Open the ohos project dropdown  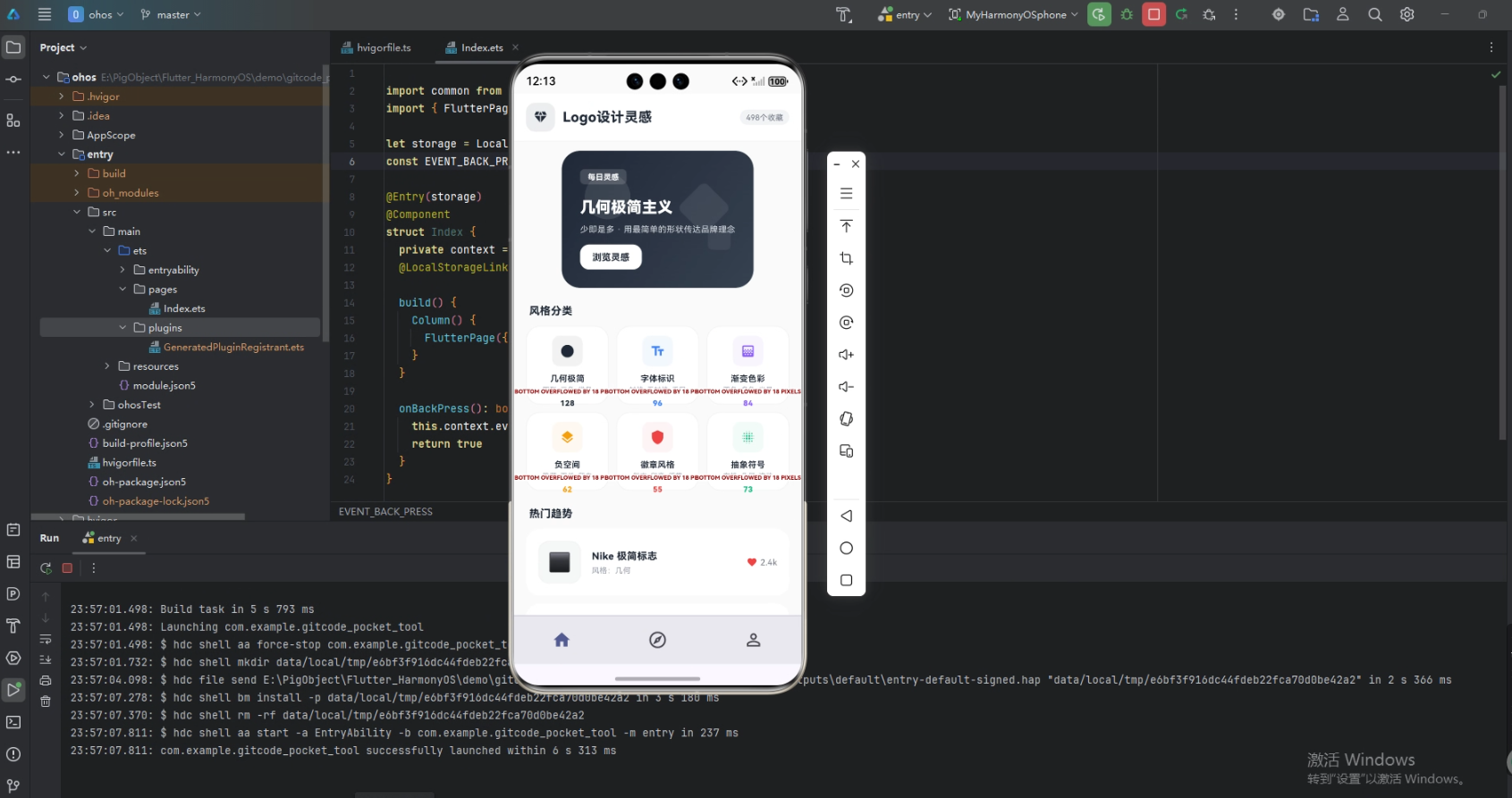tap(97, 14)
